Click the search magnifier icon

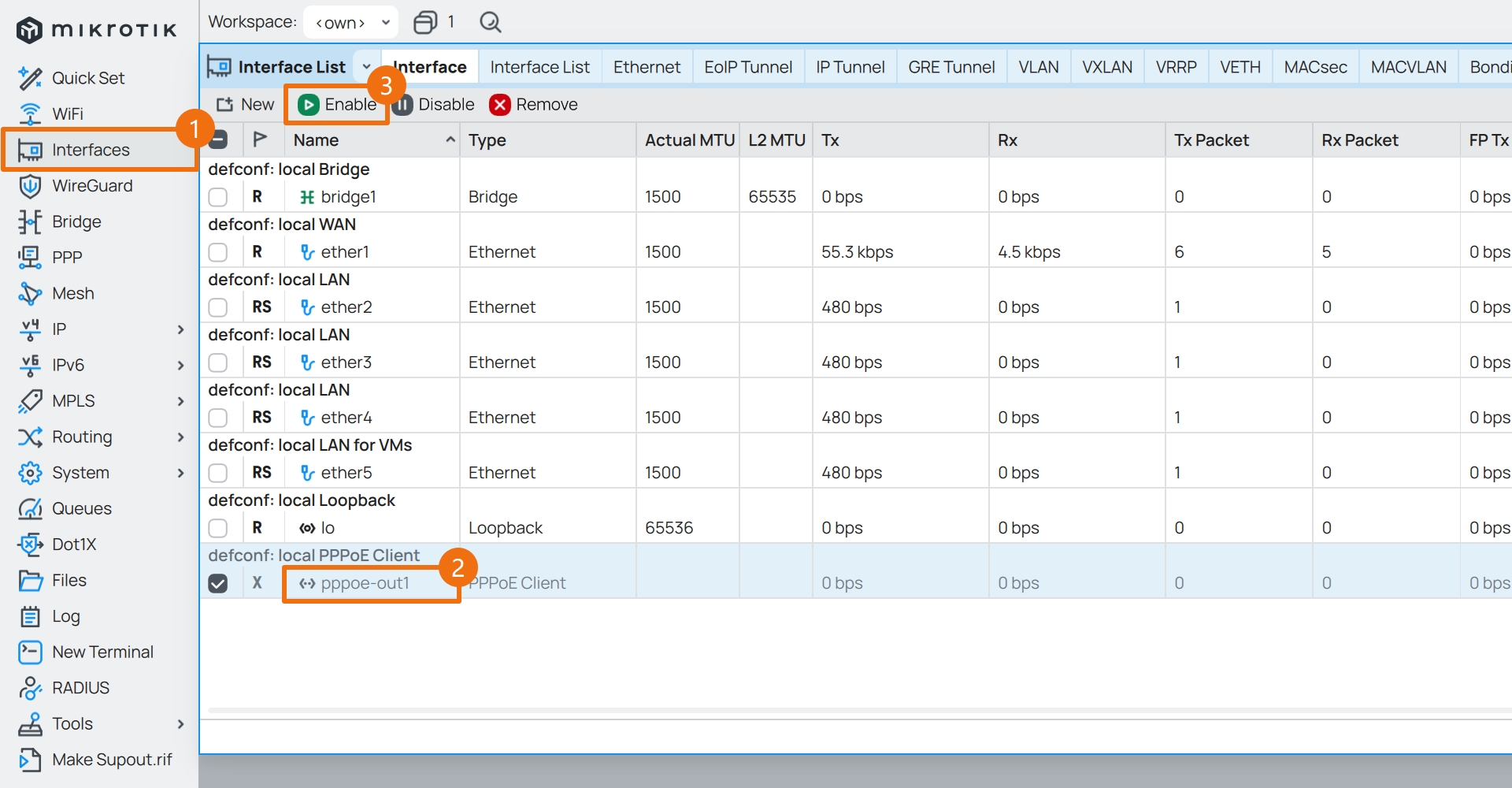coord(490,22)
